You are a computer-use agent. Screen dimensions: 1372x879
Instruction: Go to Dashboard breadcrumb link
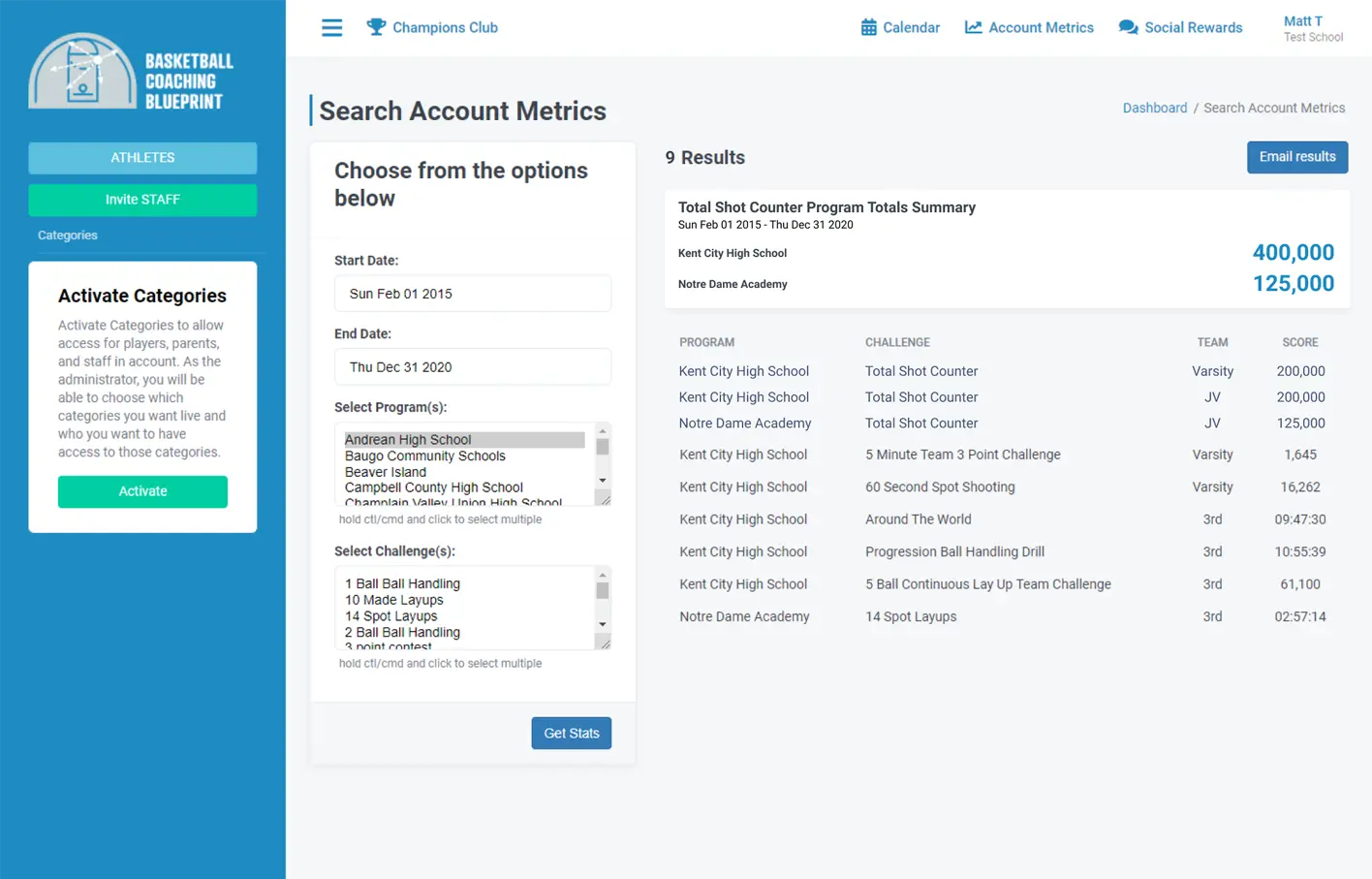pyautogui.click(x=1154, y=109)
